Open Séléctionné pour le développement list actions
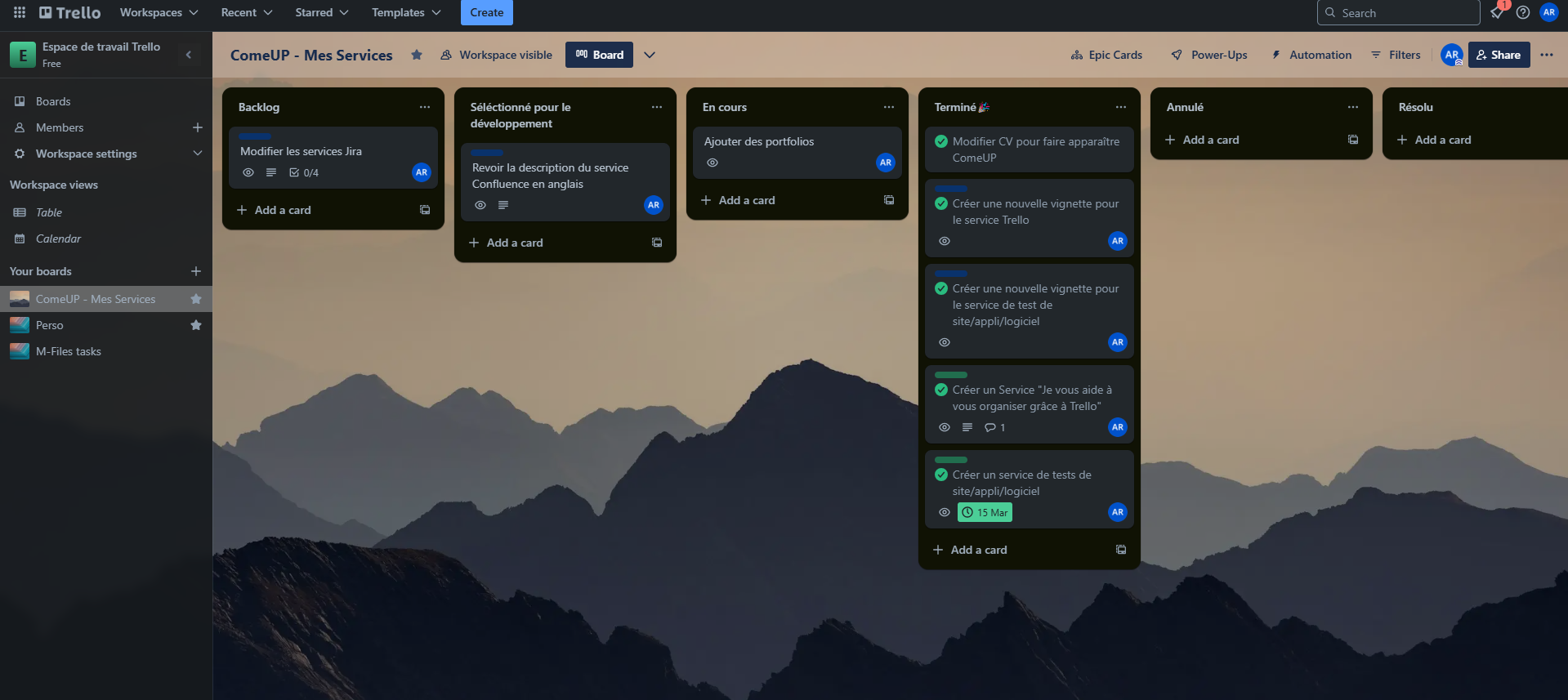Screen dimensions: 1568x700 (x=657, y=107)
